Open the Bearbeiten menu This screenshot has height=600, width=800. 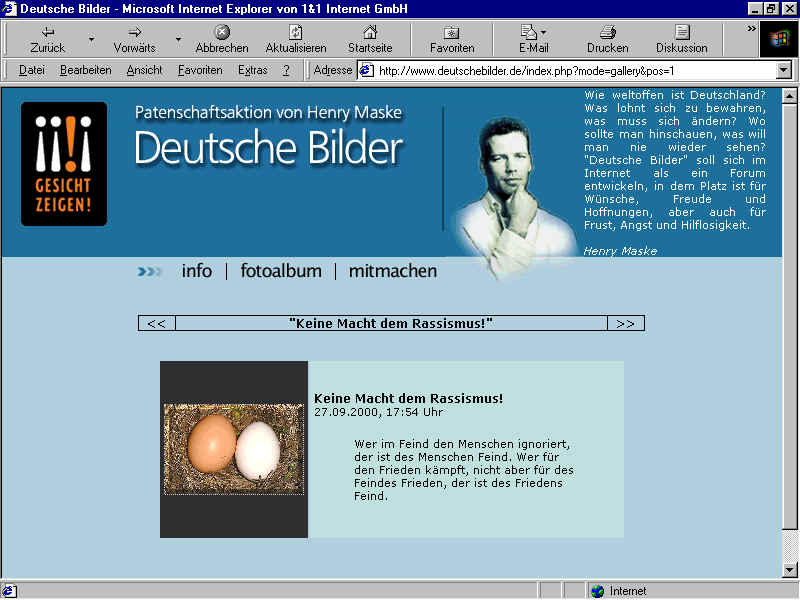coord(86,70)
